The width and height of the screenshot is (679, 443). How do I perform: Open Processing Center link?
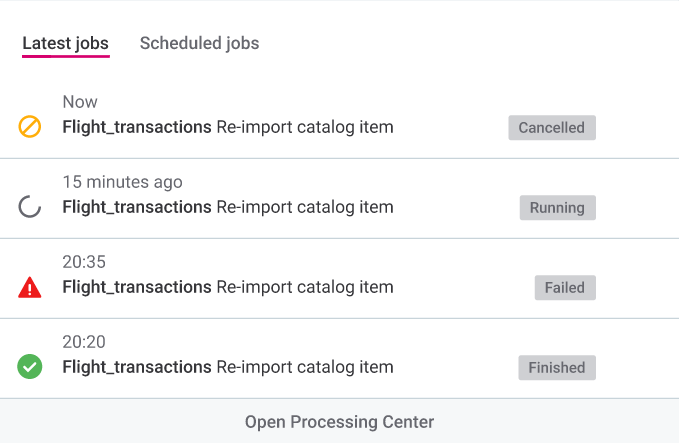tap(339, 422)
